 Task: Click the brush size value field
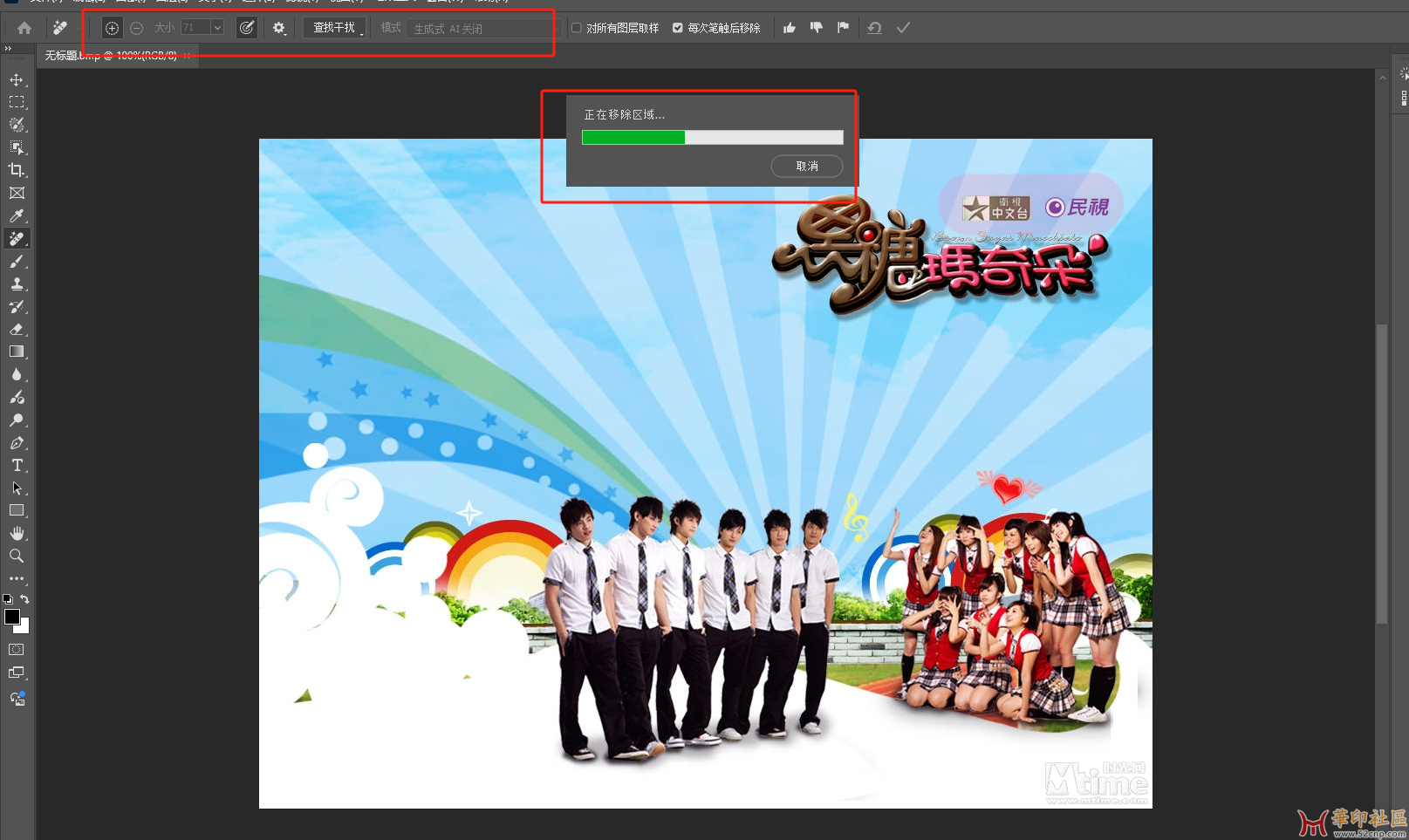195,28
